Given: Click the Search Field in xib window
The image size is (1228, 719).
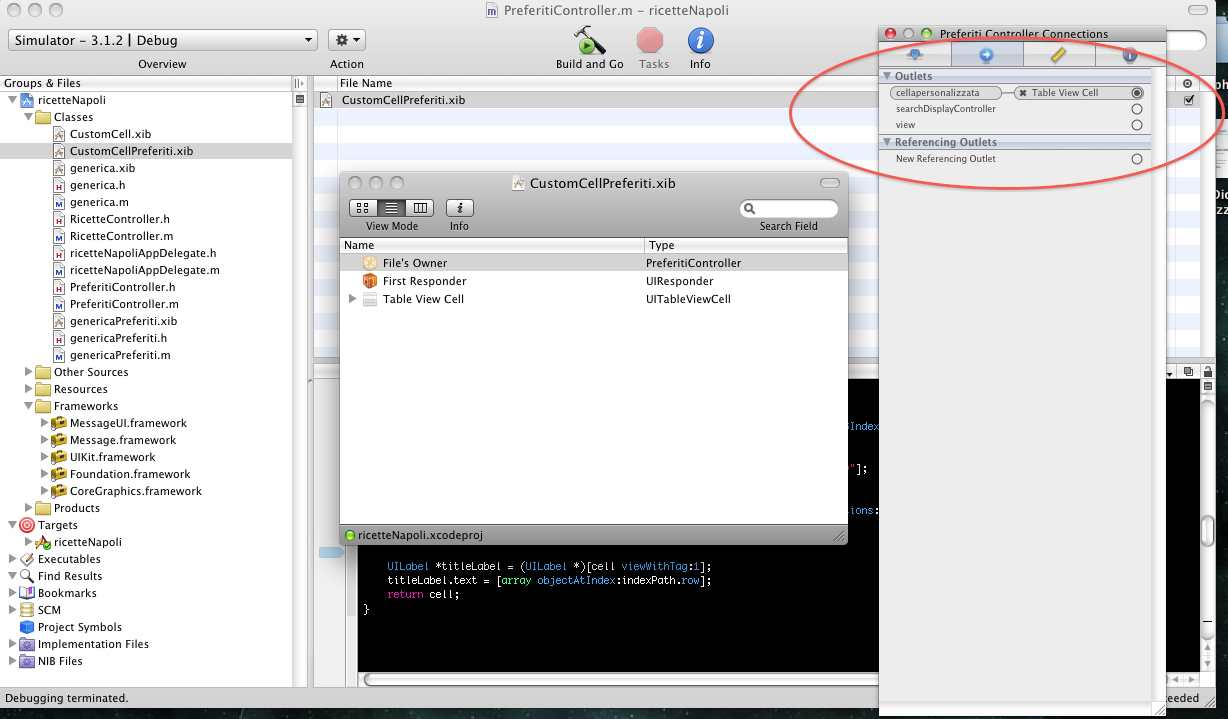Looking at the screenshot, I should pyautogui.click(x=788, y=208).
